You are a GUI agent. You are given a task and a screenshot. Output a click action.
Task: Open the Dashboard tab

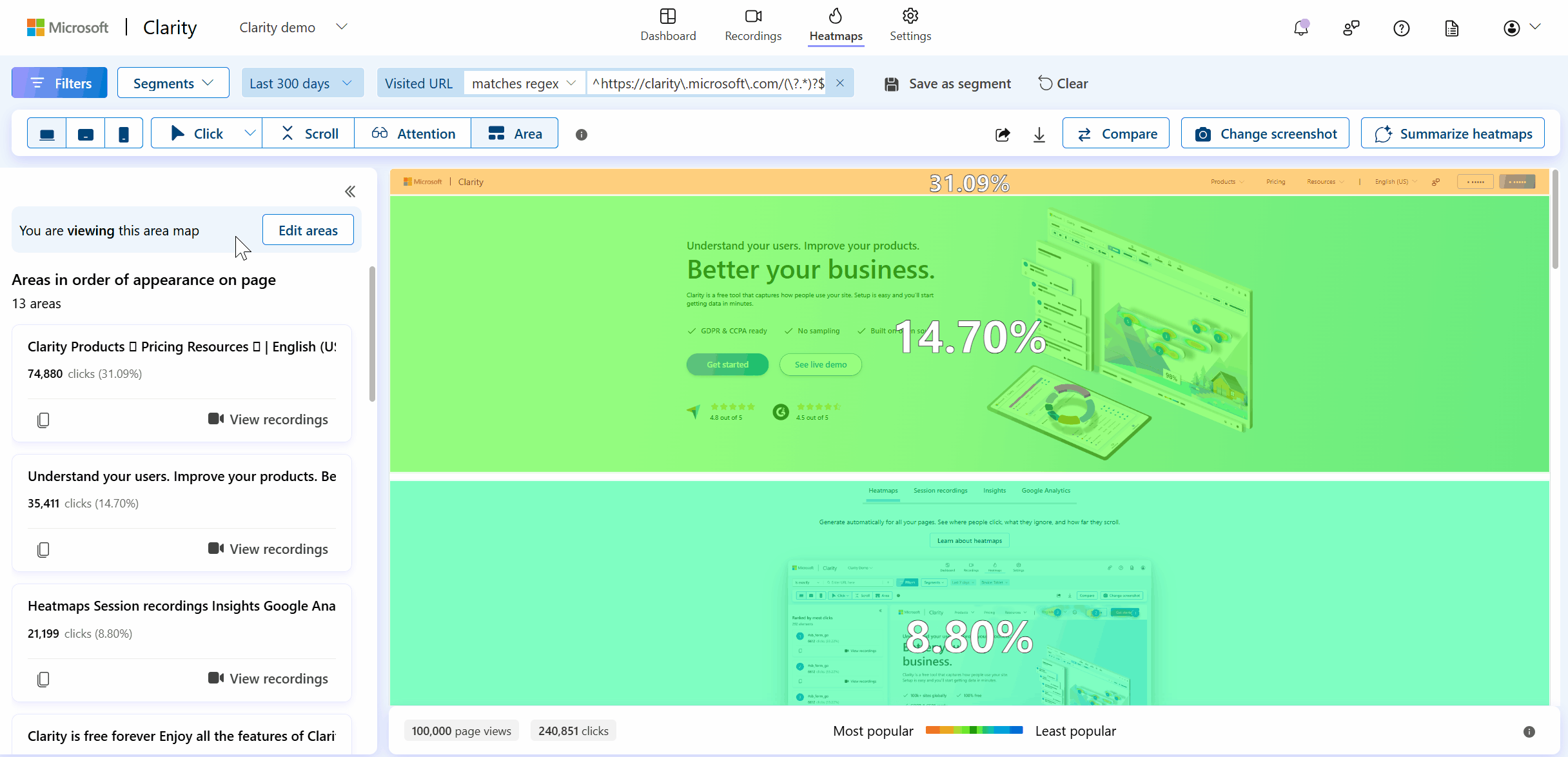coord(668,27)
